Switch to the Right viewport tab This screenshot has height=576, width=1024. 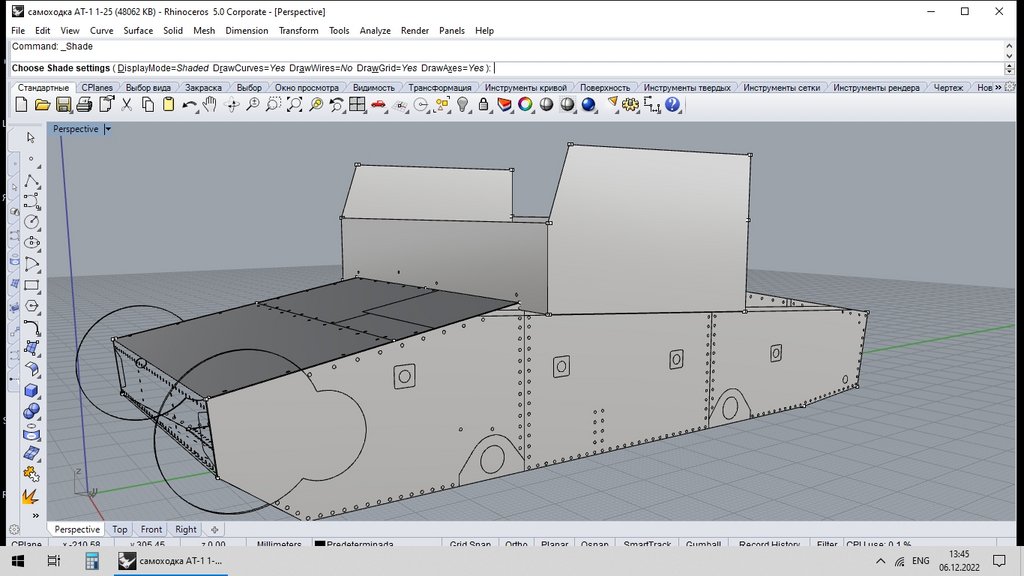point(185,530)
